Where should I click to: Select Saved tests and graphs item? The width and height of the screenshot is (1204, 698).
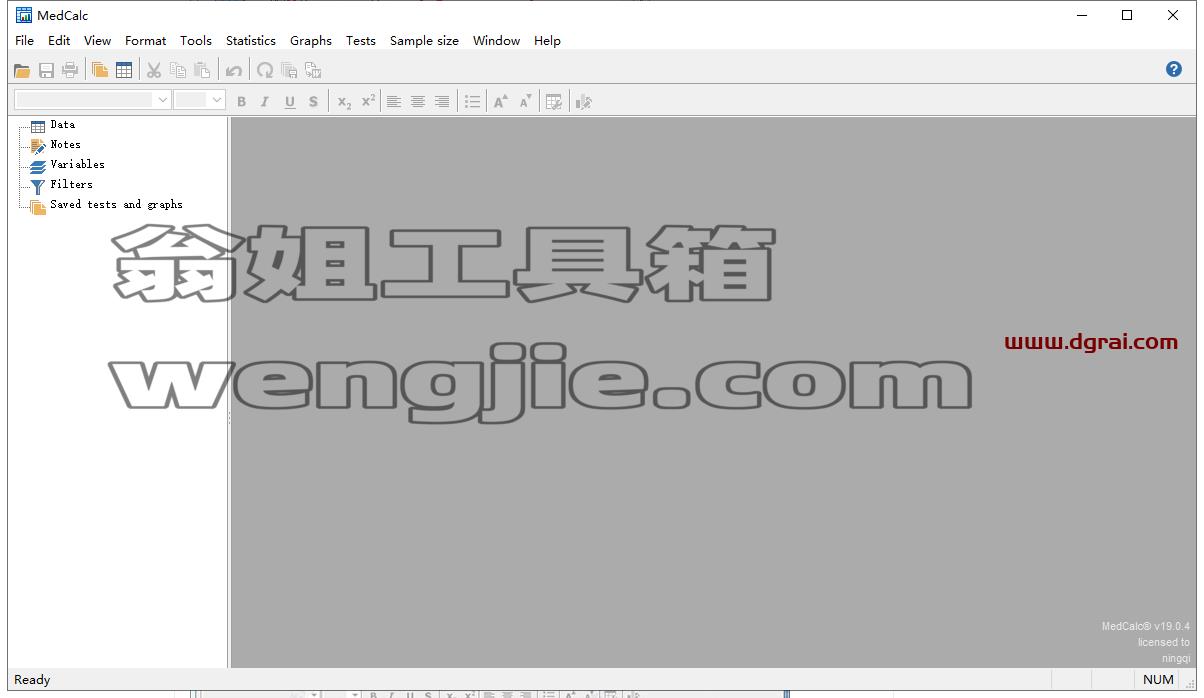pyautogui.click(x=117, y=205)
